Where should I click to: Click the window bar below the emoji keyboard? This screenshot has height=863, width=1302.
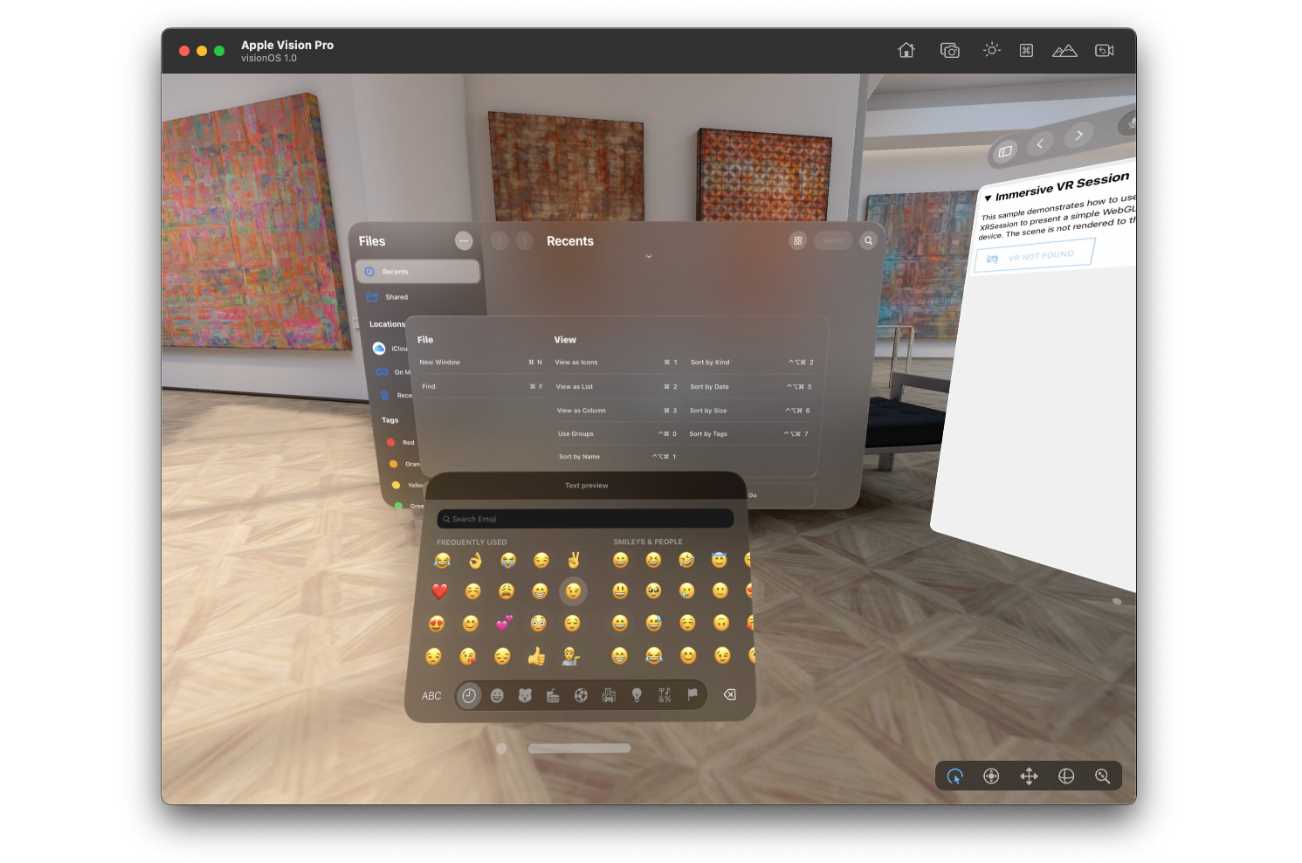579,748
